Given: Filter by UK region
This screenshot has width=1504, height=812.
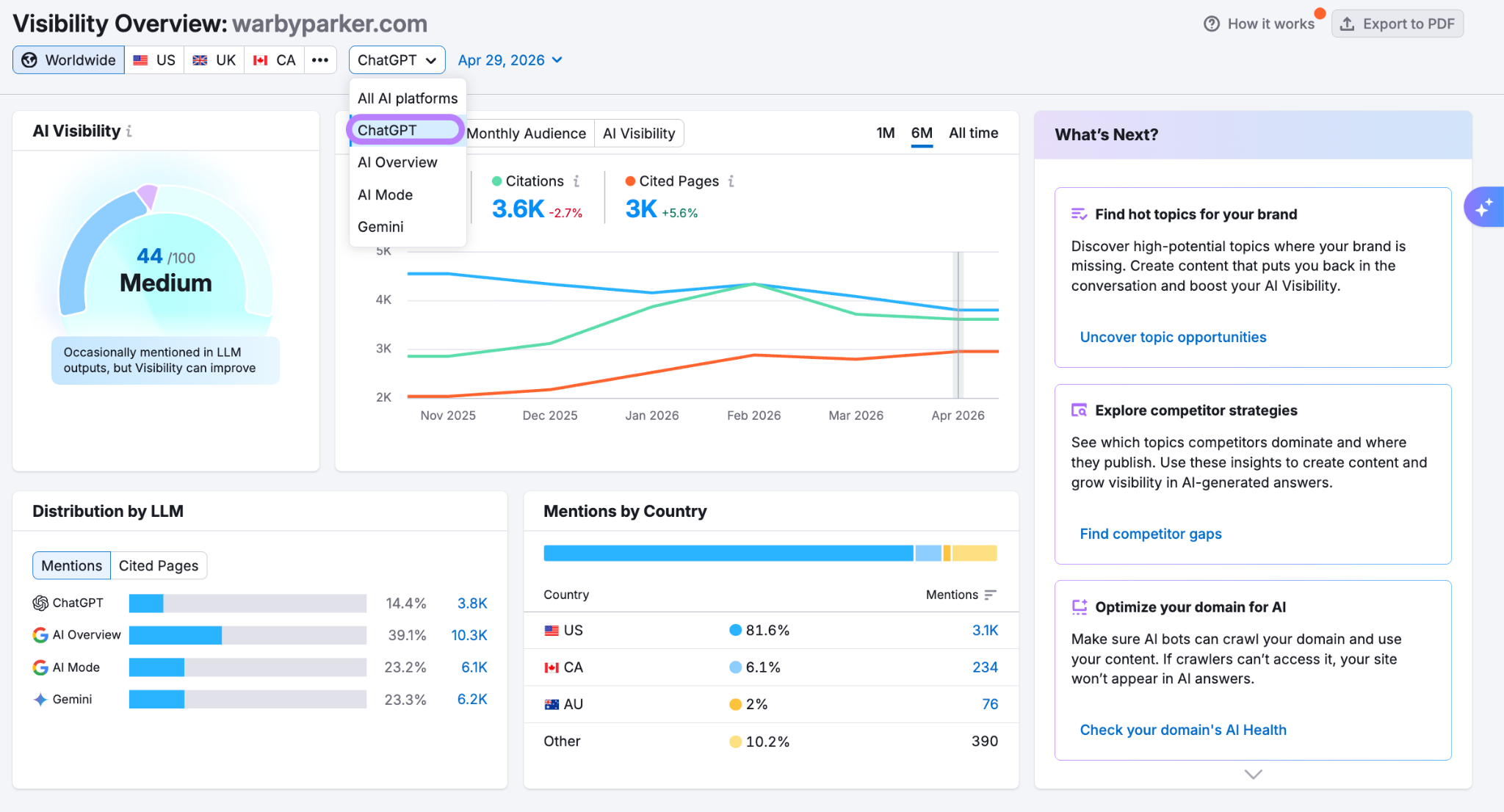Looking at the screenshot, I should point(214,60).
